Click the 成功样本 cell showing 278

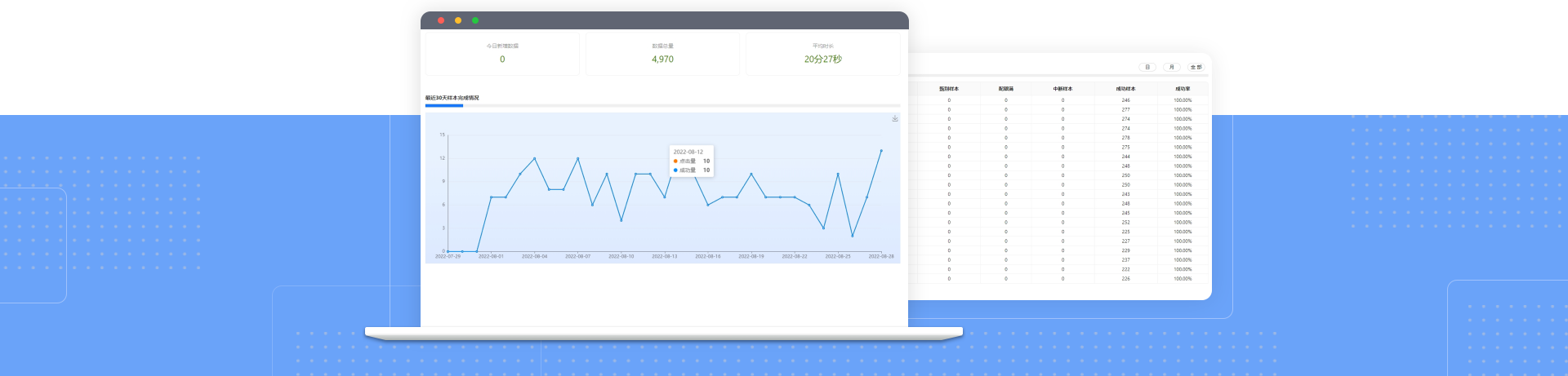pos(1125,138)
